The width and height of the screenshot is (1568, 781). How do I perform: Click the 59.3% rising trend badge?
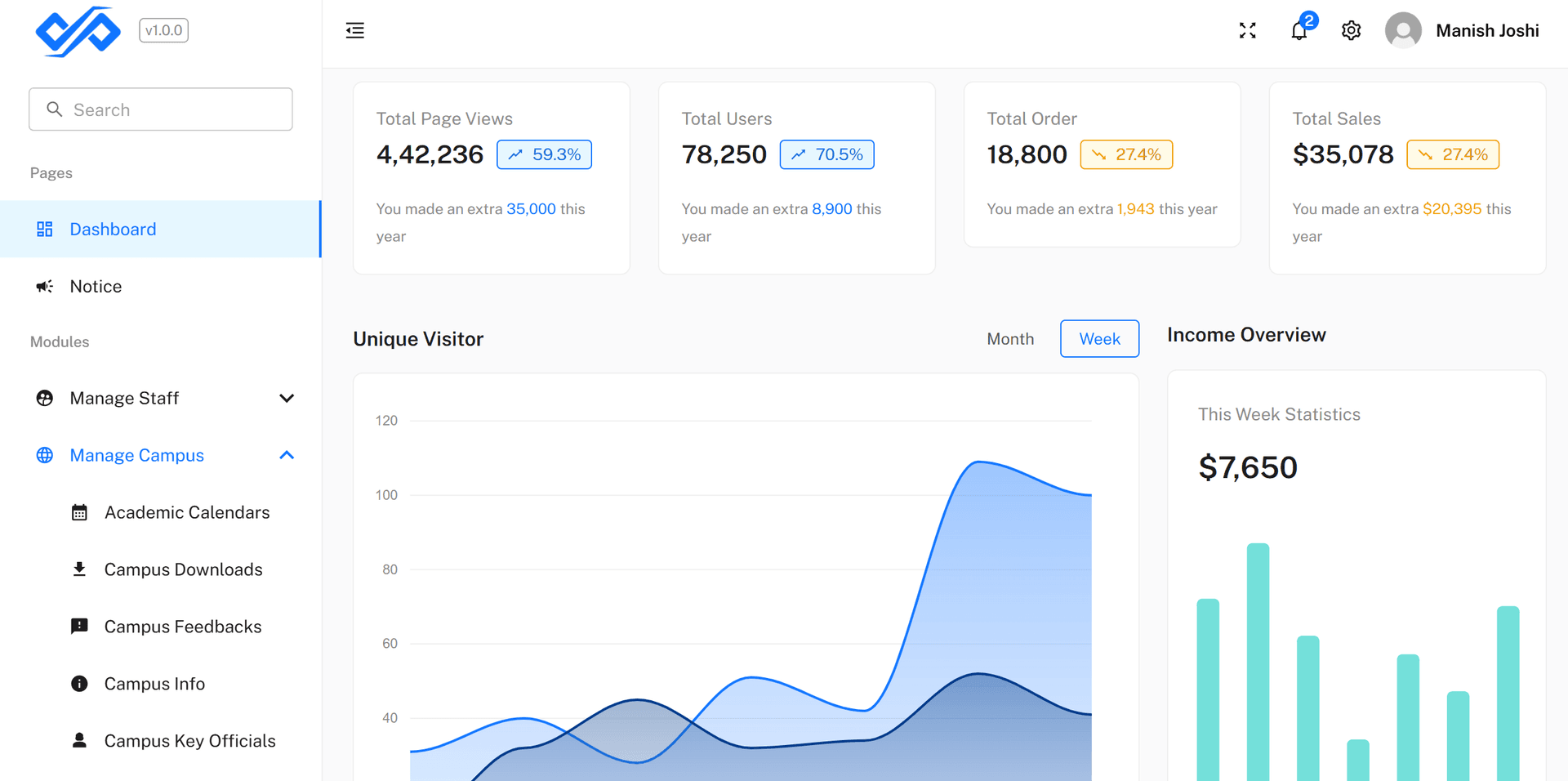[544, 154]
